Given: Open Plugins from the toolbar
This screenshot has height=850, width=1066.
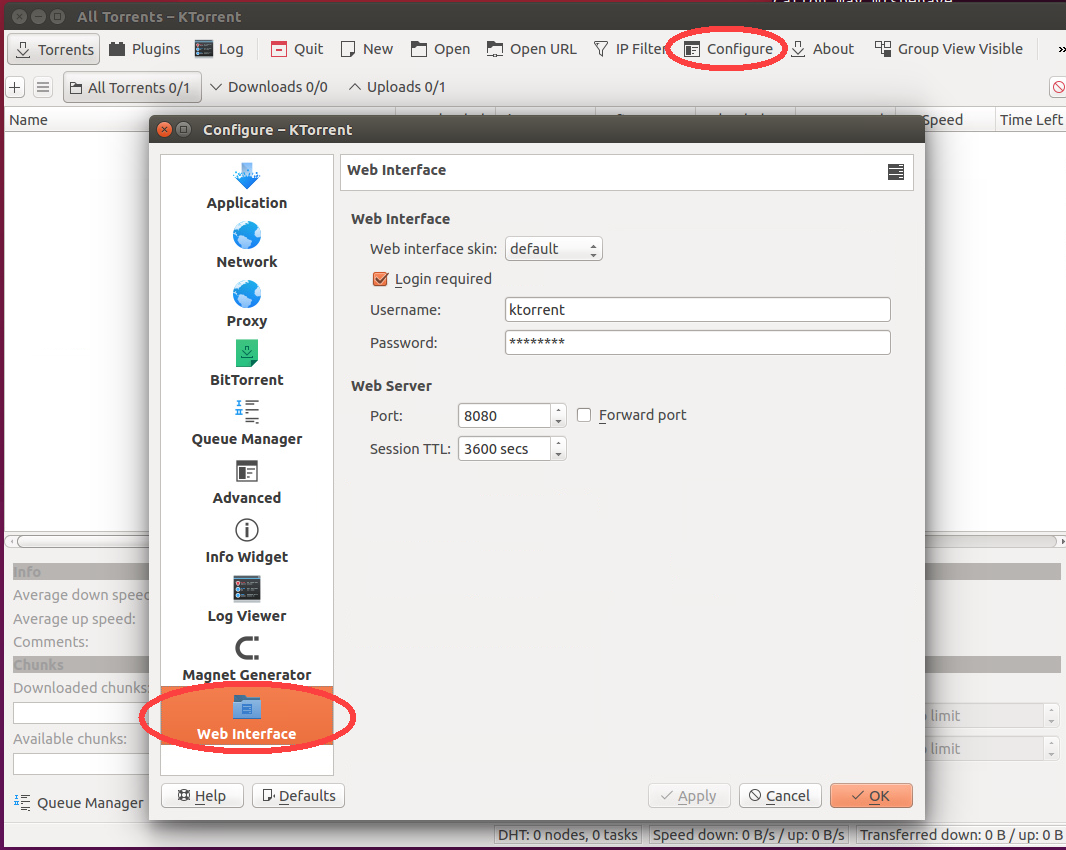Looking at the screenshot, I should [x=144, y=49].
